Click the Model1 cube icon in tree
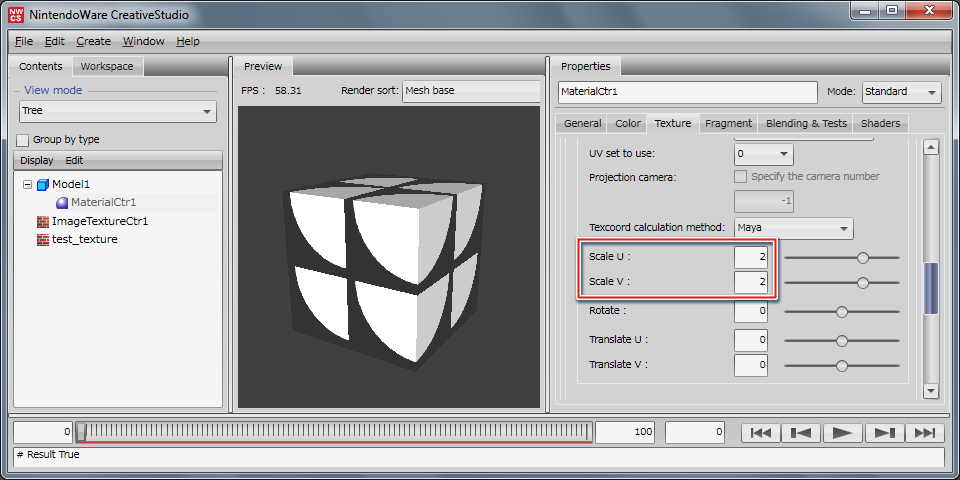 point(42,185)
